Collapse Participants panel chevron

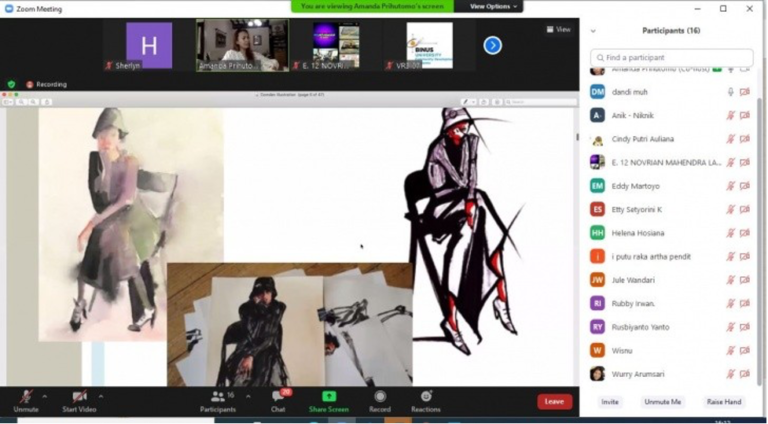(593, 31)
